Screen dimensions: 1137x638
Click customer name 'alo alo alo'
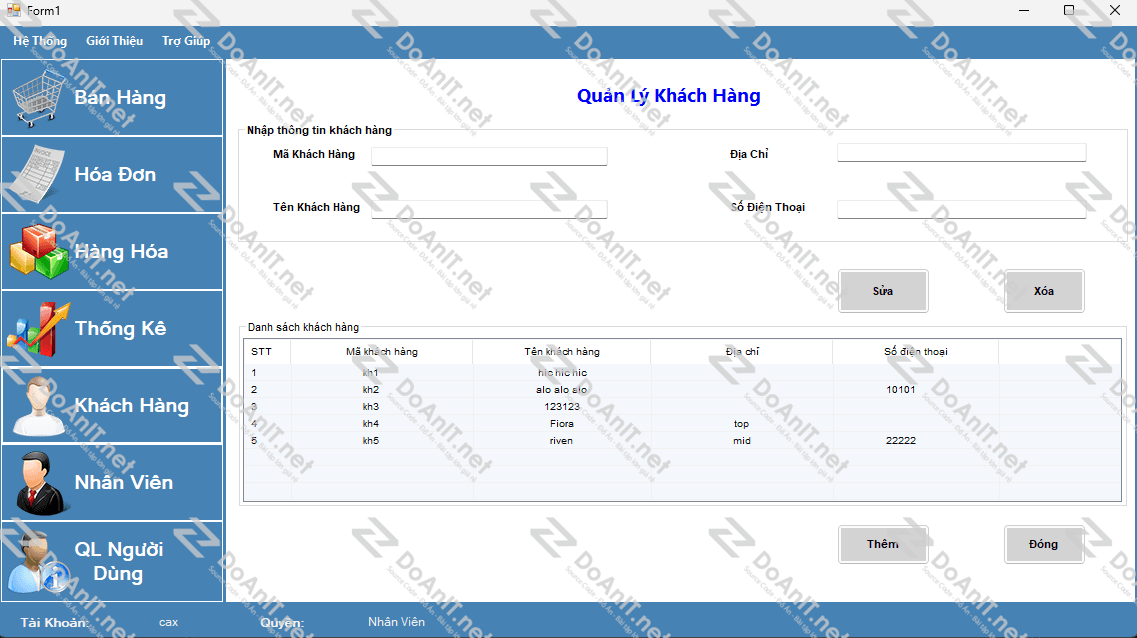pos(562,389)
